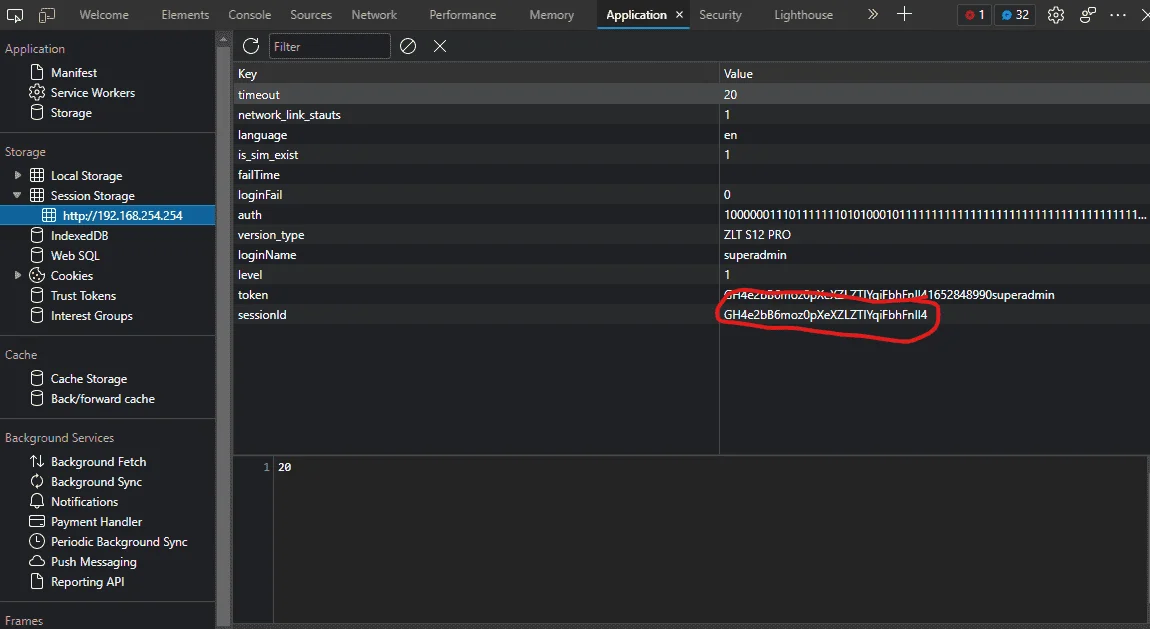The height and width of the screenshot is (629, 1150).
Task: Expand the Local Storage tree node
Action: click(x=18, y=175)
